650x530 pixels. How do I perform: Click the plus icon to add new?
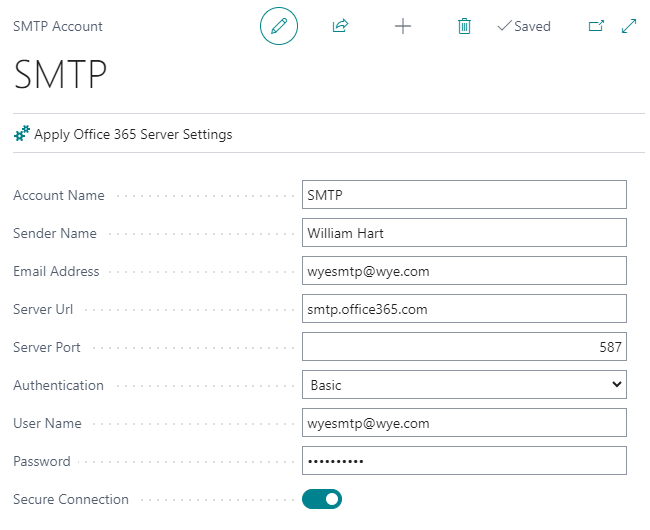pos(402,26)
